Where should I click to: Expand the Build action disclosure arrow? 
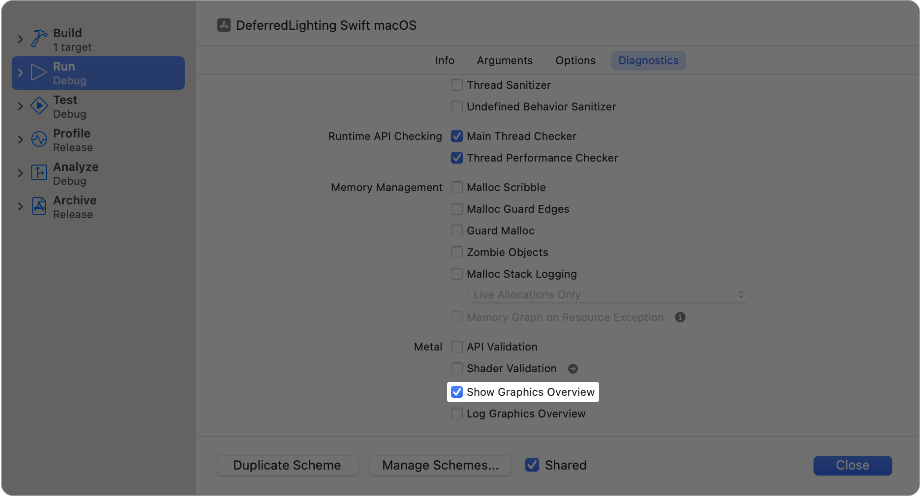click(19, 39)
